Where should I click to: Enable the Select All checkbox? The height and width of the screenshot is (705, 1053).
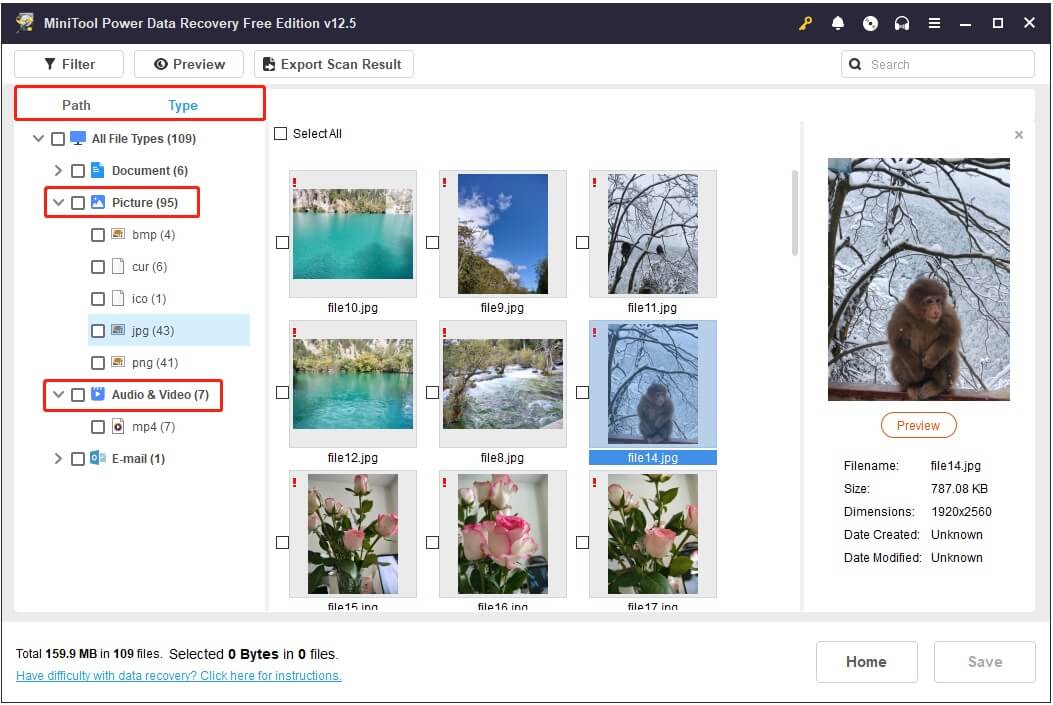point(281,133)
